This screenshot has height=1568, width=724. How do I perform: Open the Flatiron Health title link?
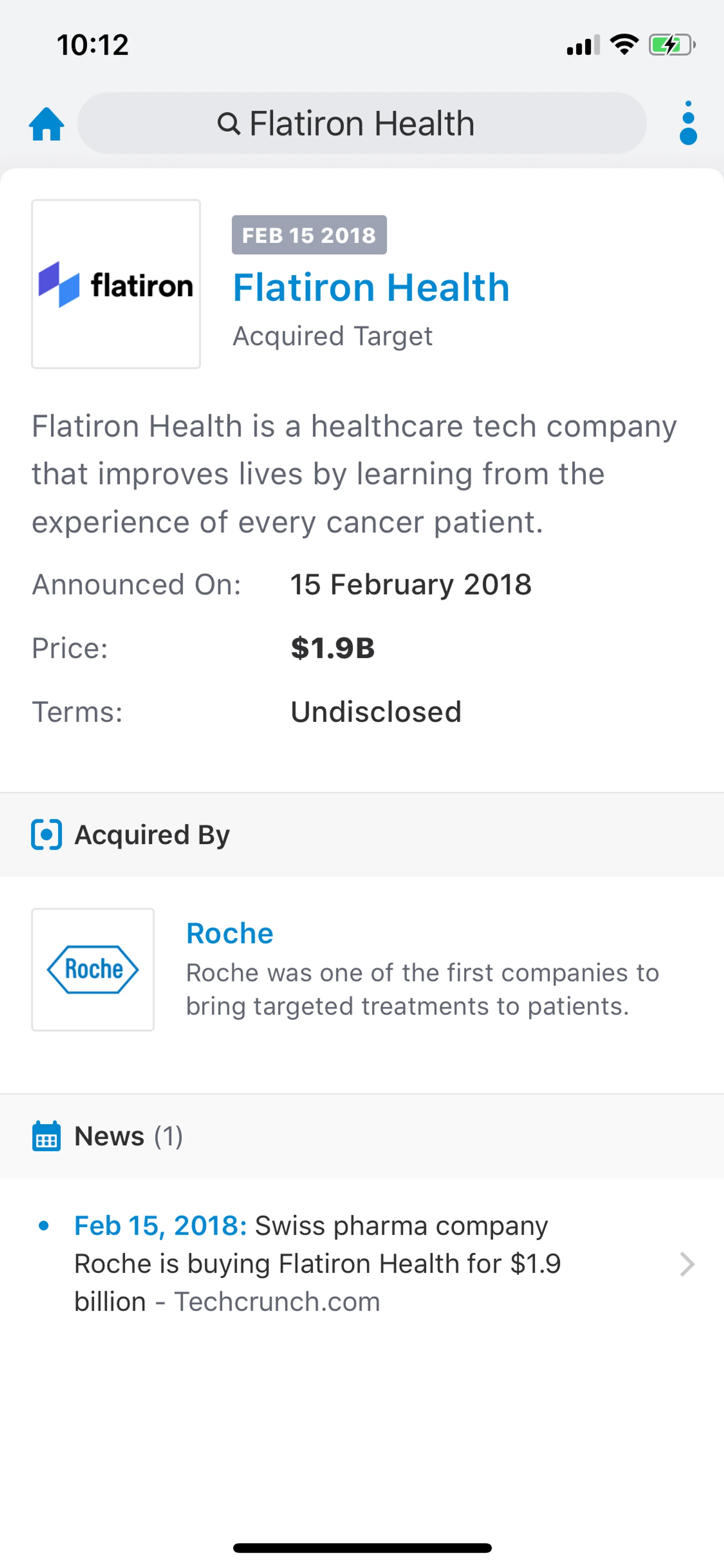371,287
